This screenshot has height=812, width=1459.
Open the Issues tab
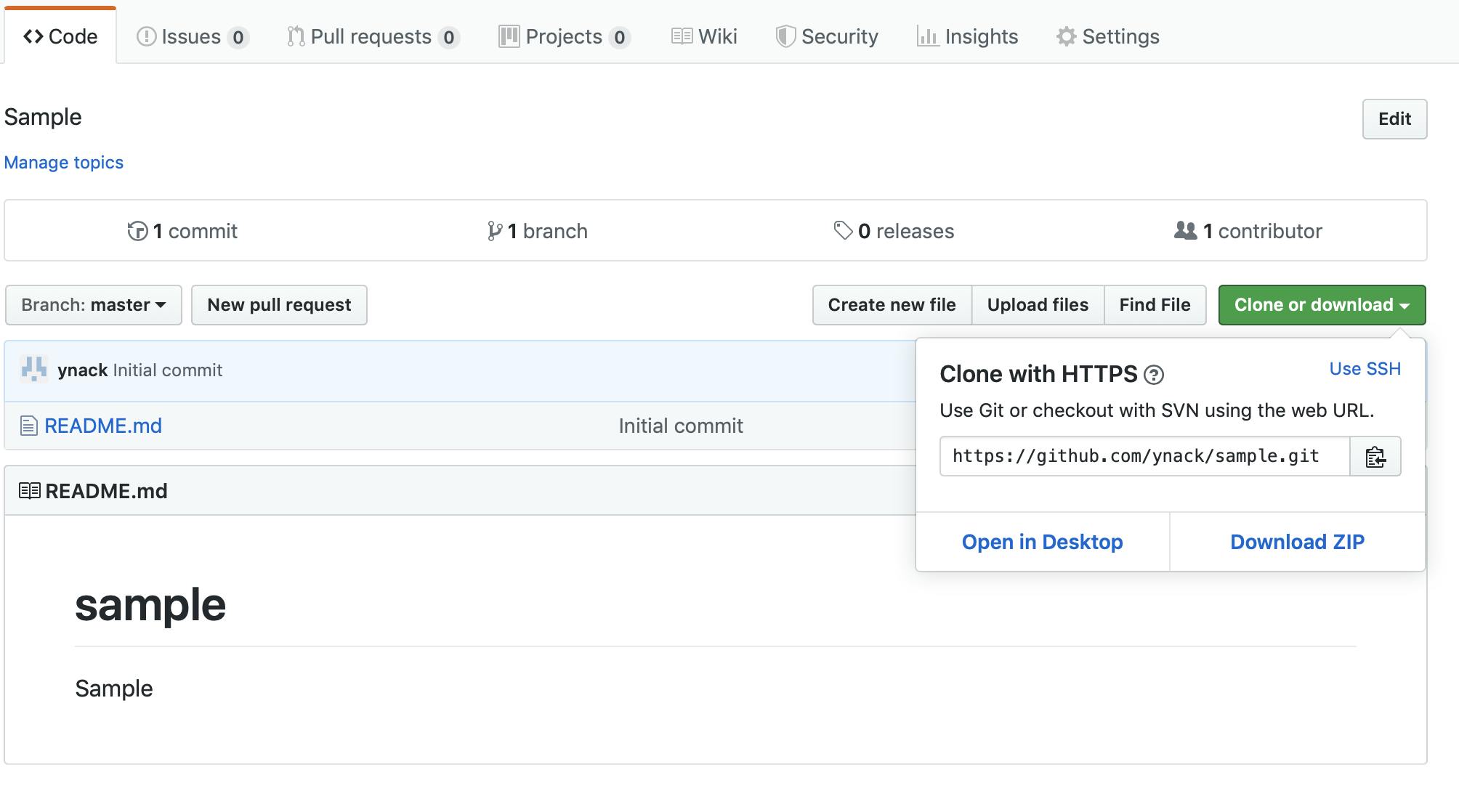click(193, 37)
